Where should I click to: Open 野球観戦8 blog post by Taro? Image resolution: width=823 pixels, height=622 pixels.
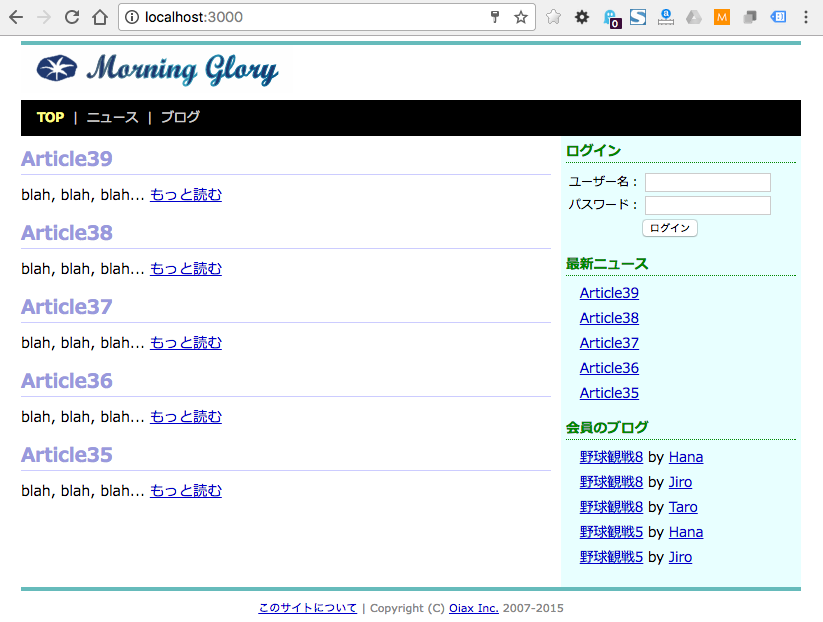(611, 507)
